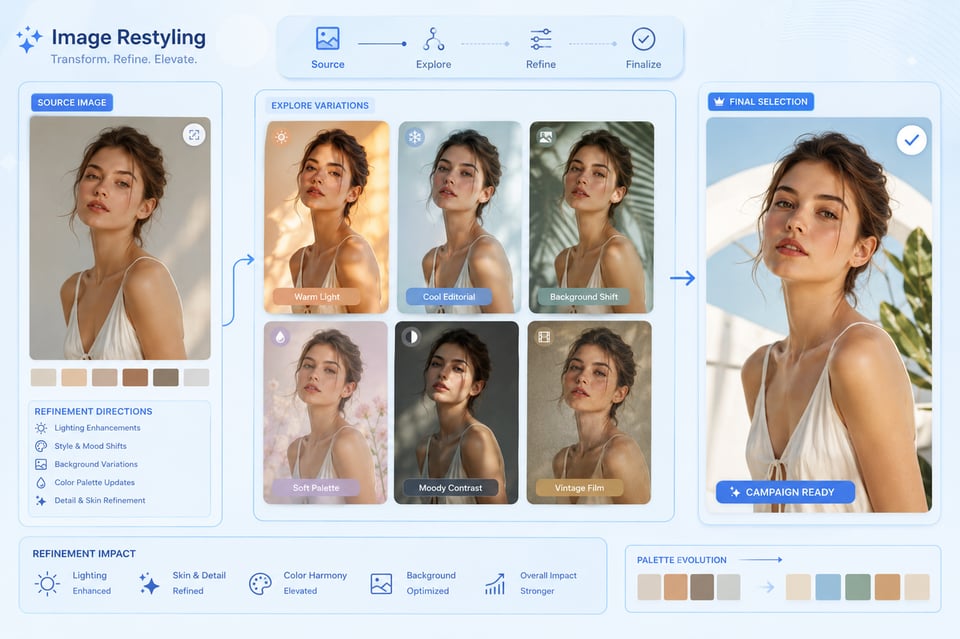Choose Background Variations direction
Screen dimensions: 960x639
point(86,464)
